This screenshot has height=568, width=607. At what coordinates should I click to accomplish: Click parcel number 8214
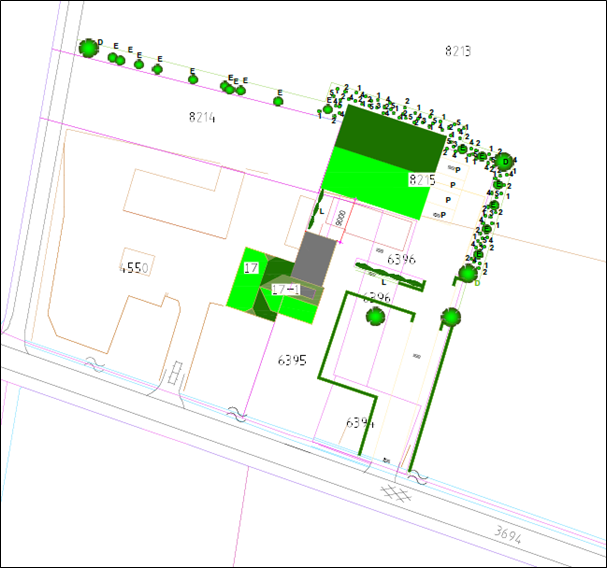(x=202, y=117)
